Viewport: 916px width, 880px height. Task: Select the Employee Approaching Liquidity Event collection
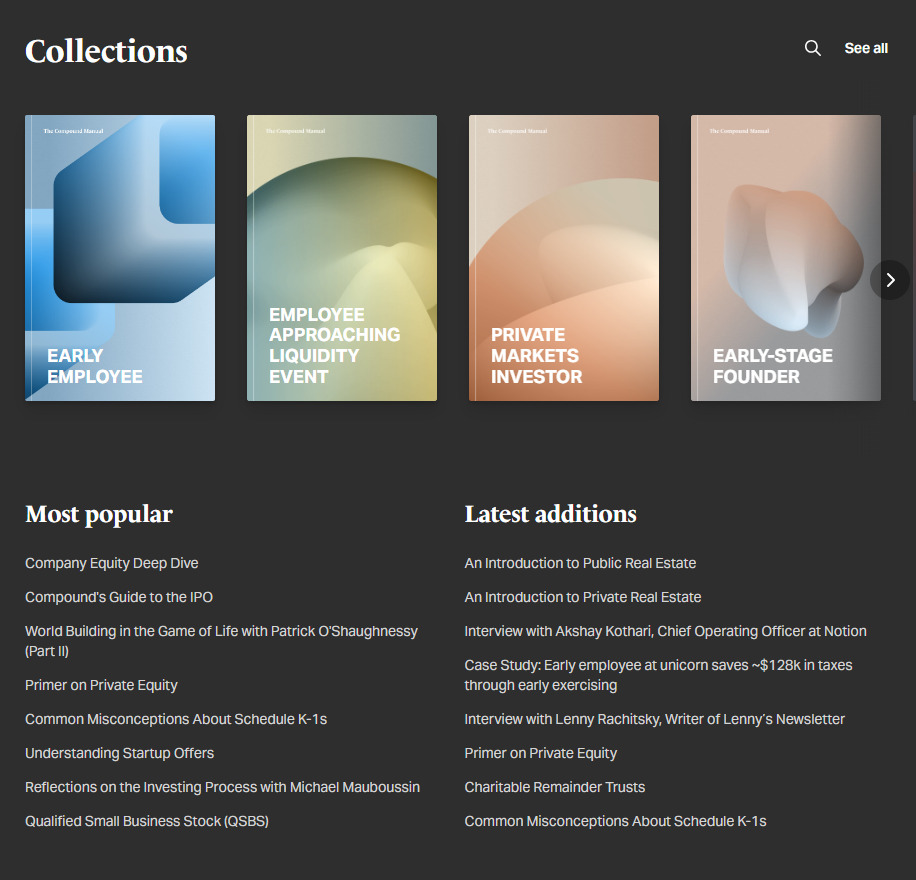342,258
